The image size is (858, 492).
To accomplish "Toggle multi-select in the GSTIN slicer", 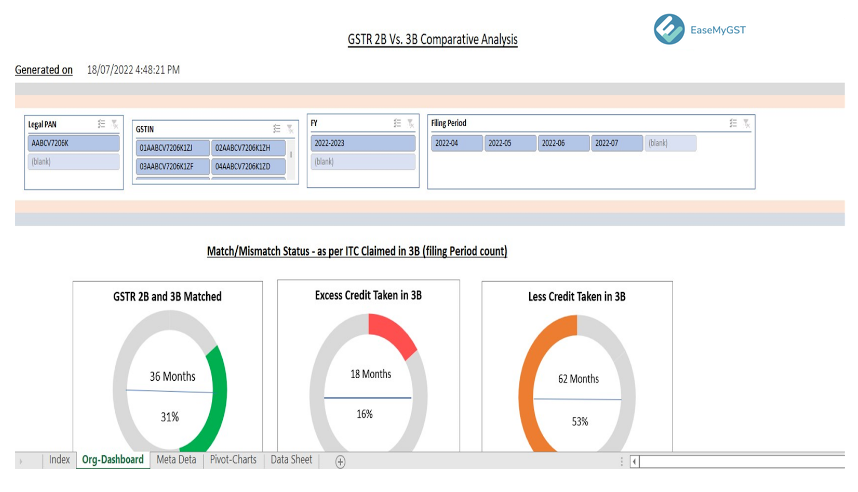I will 276,129.
